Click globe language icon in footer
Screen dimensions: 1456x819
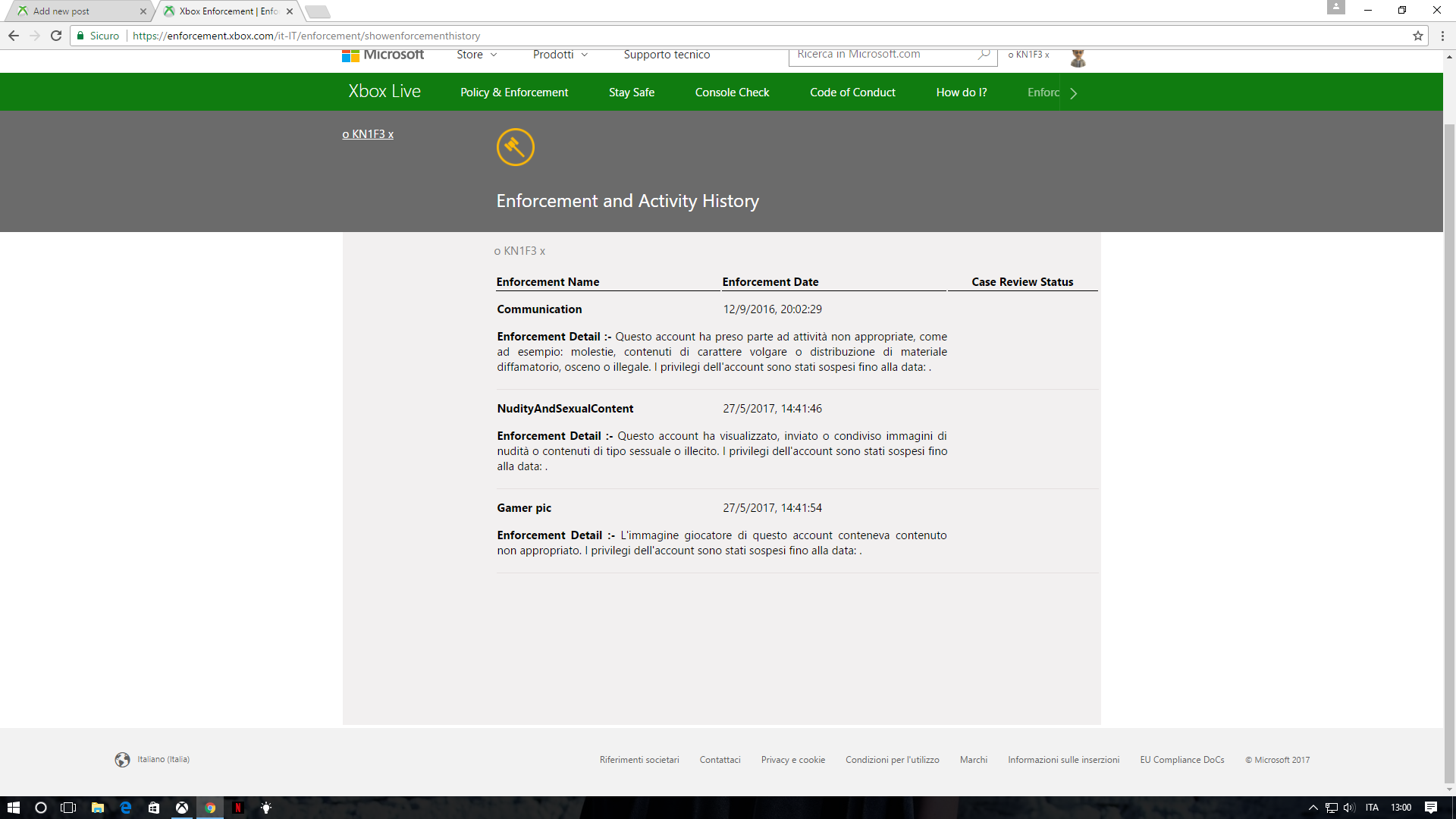(x=122, y=760)
